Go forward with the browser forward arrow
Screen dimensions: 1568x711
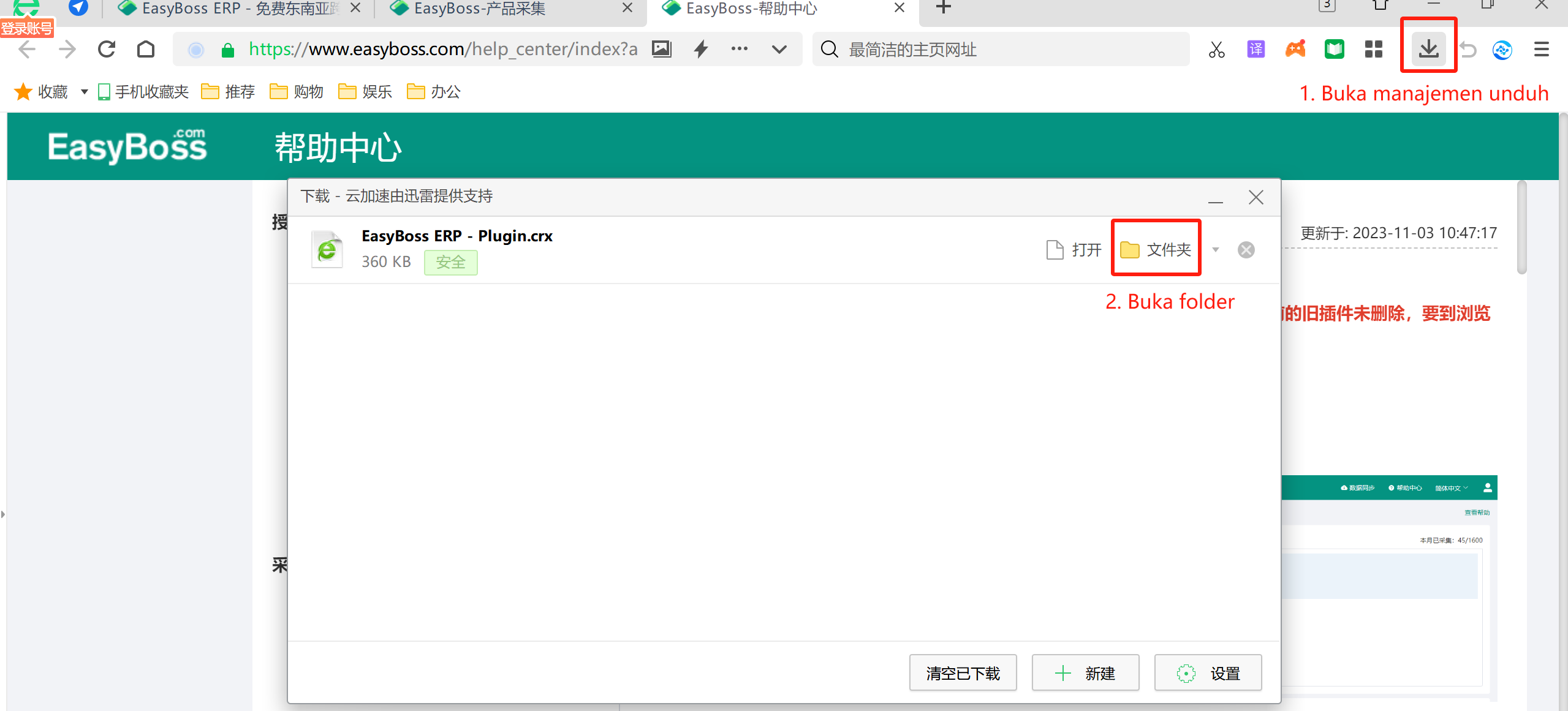pyautogui.click(x=67, y=49)
